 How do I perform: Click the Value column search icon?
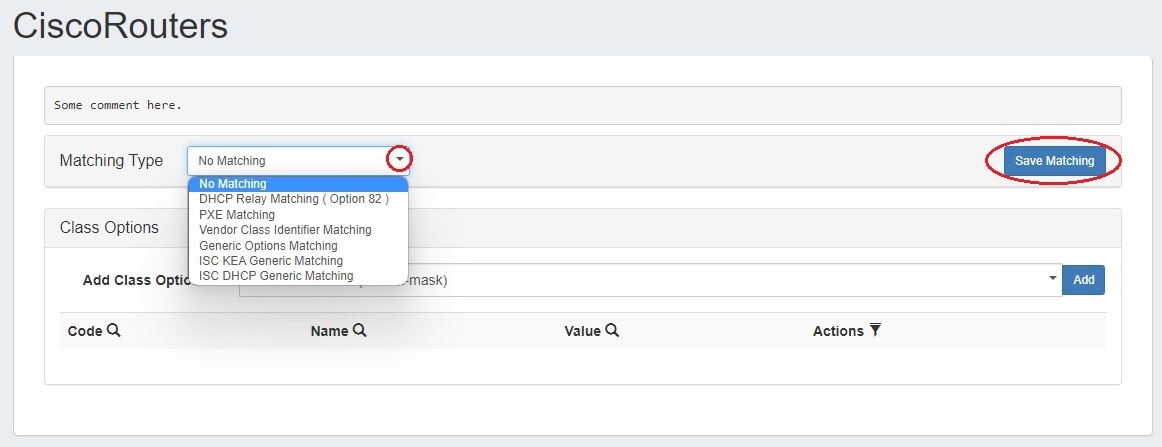tap(612, 330)
